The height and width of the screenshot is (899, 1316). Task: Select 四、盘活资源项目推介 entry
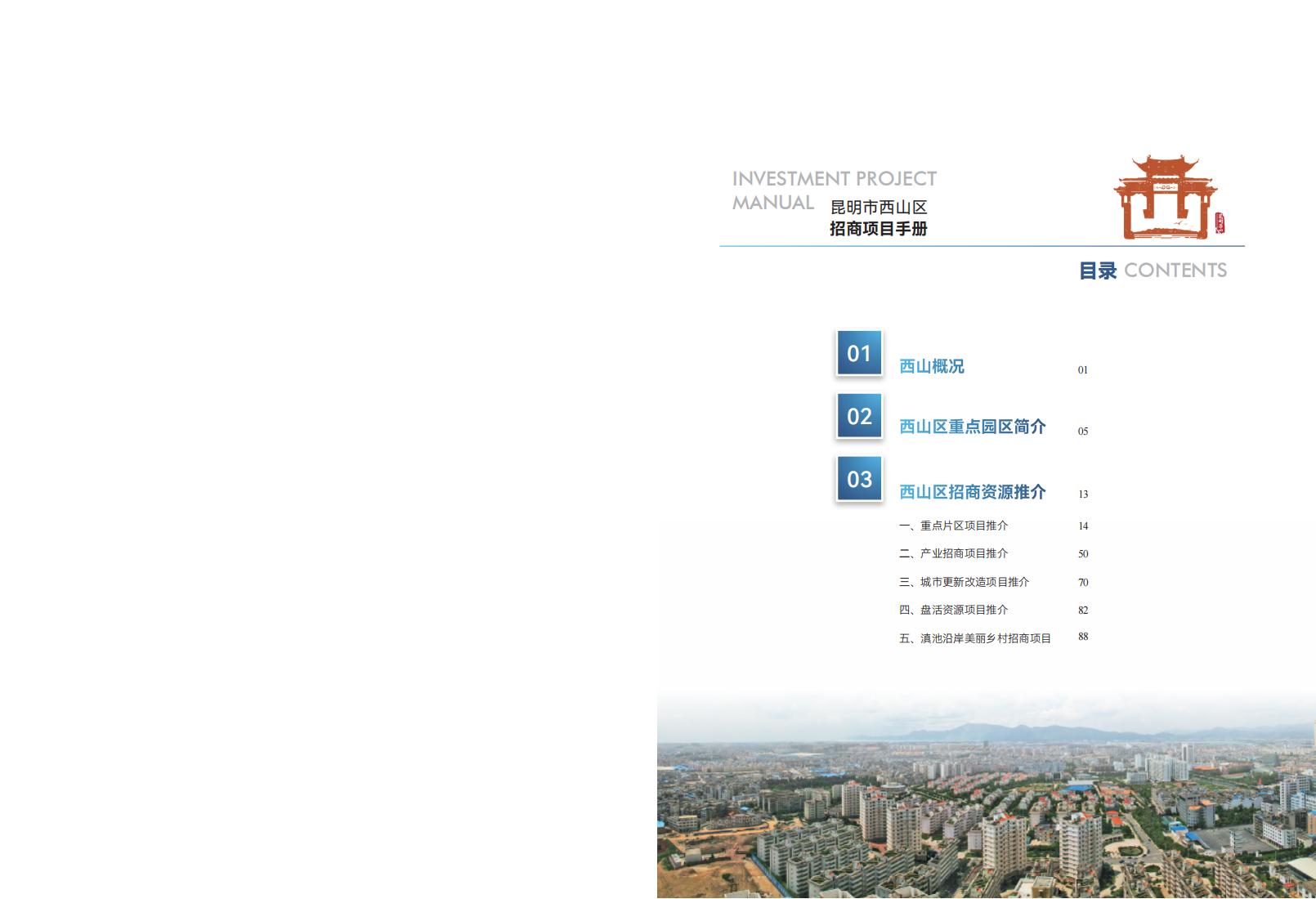[954, 610]
